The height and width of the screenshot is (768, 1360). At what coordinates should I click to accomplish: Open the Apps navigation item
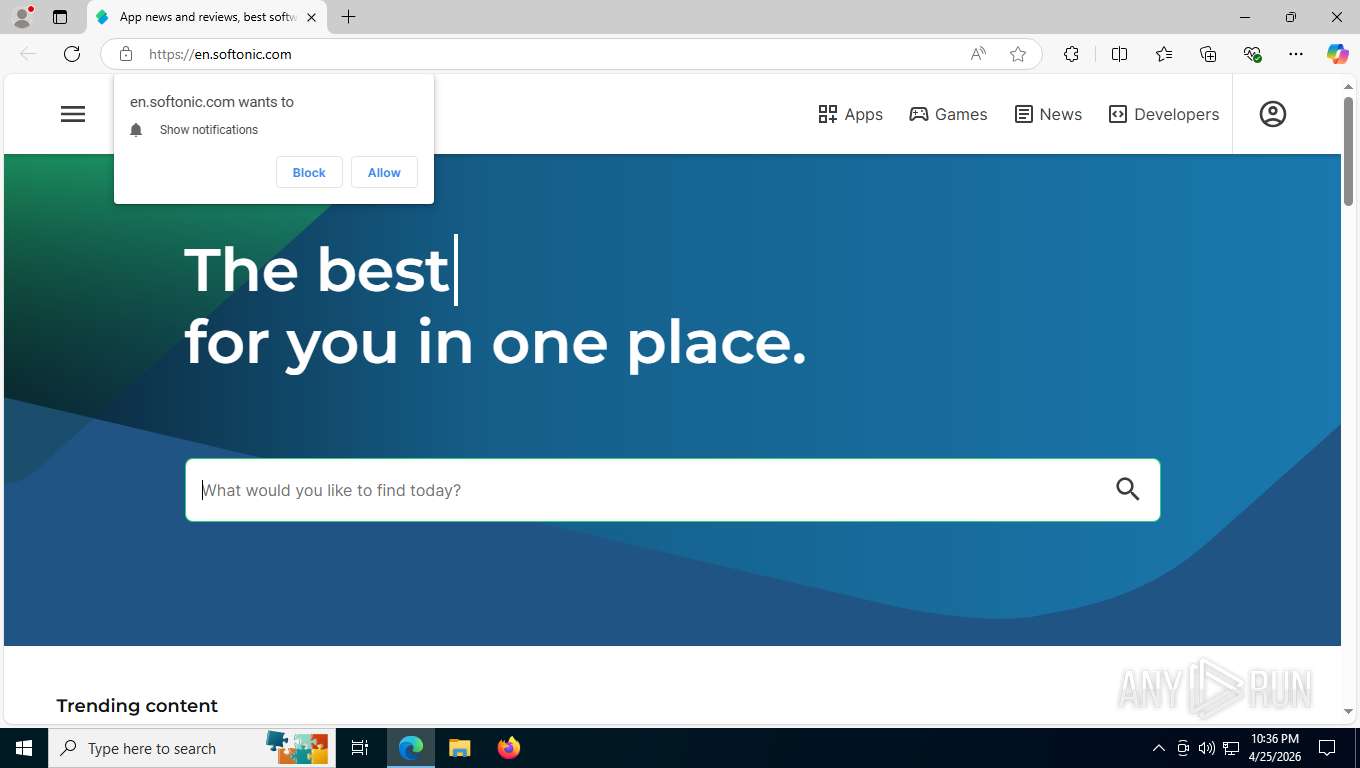[x=850, y=114]
